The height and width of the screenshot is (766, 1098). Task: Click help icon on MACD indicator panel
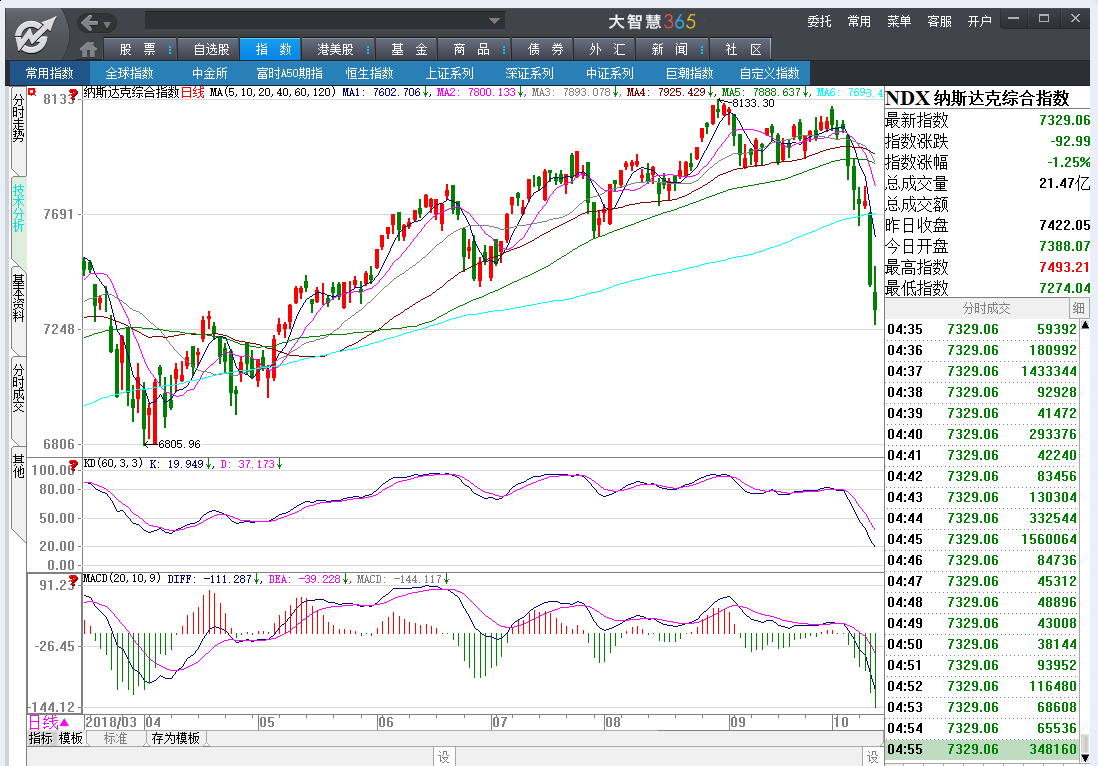73,580
